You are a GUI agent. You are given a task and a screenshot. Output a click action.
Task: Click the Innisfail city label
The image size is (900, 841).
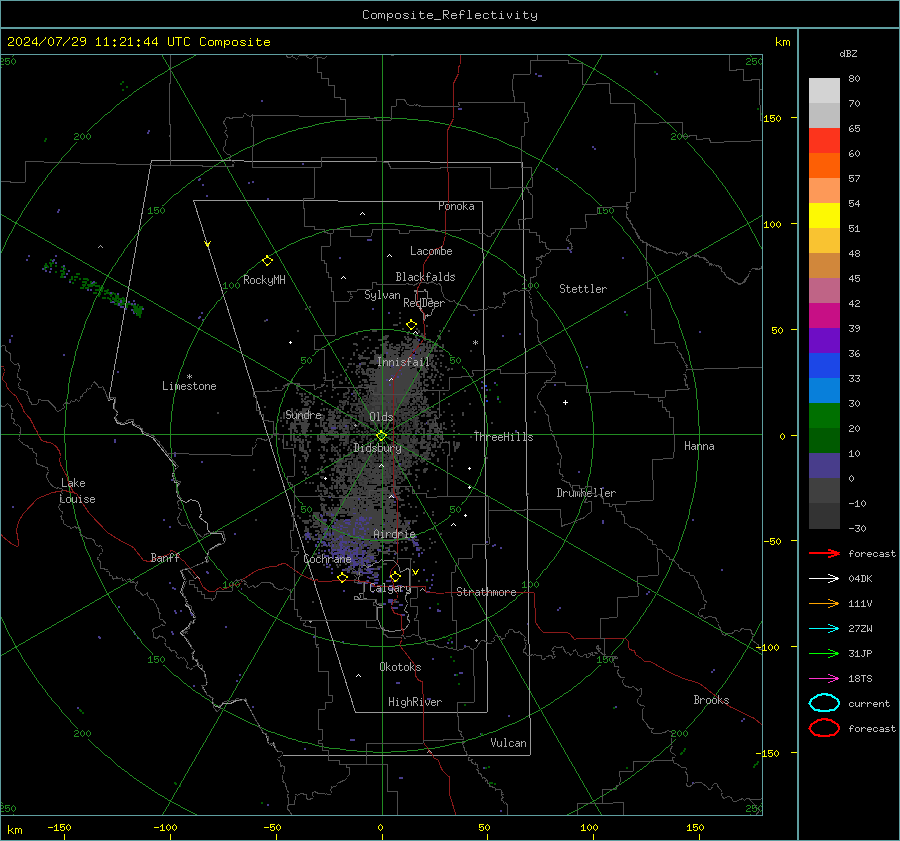tap(403, 362)
